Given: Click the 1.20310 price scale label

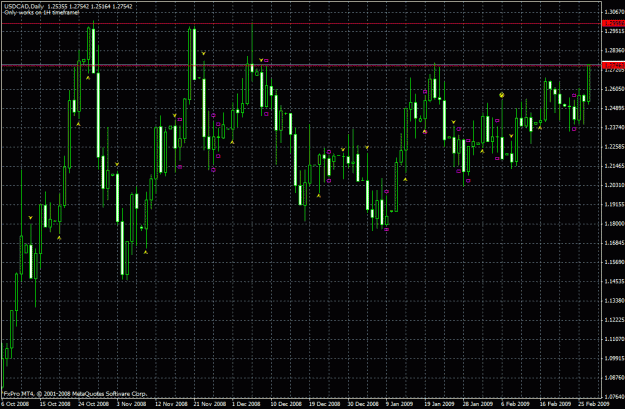Looking at the screenshot, I should click(x=614, y=185).
